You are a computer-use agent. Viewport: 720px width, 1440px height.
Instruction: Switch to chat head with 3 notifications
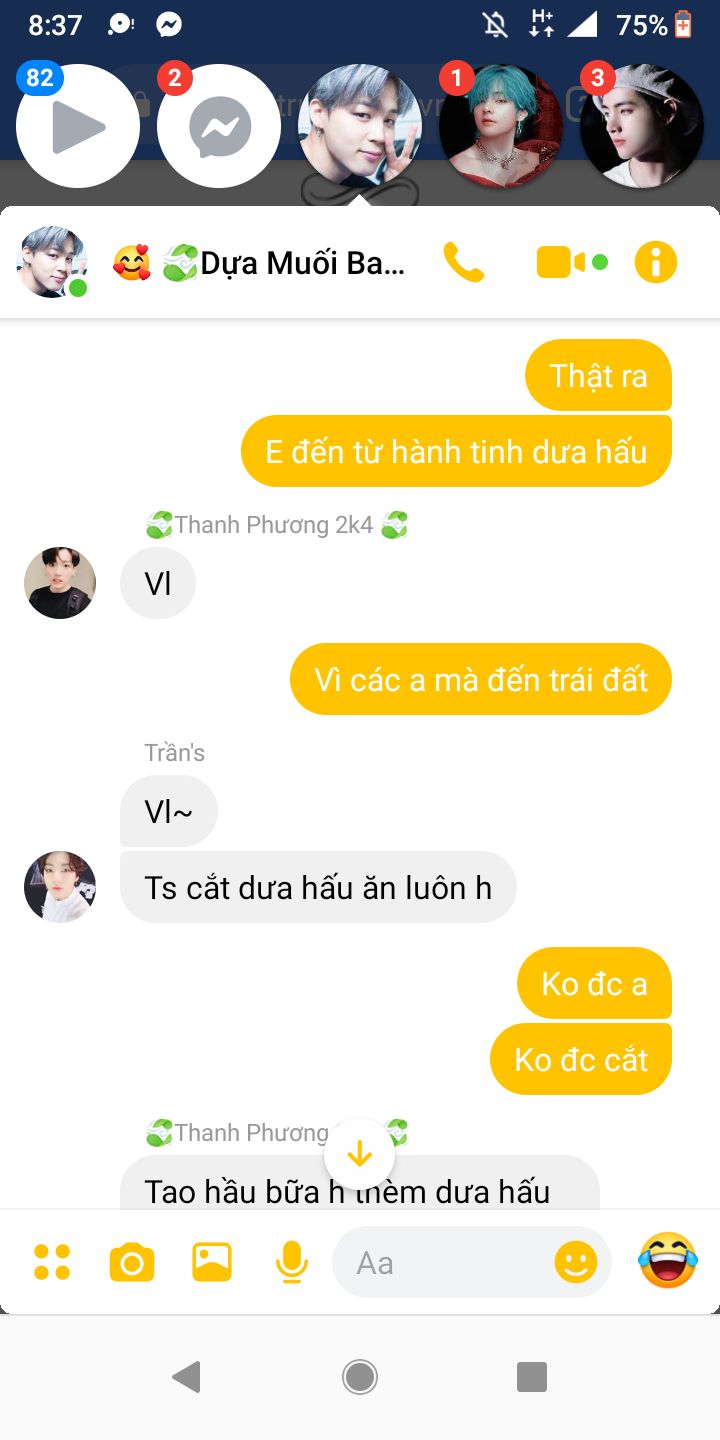642,126
